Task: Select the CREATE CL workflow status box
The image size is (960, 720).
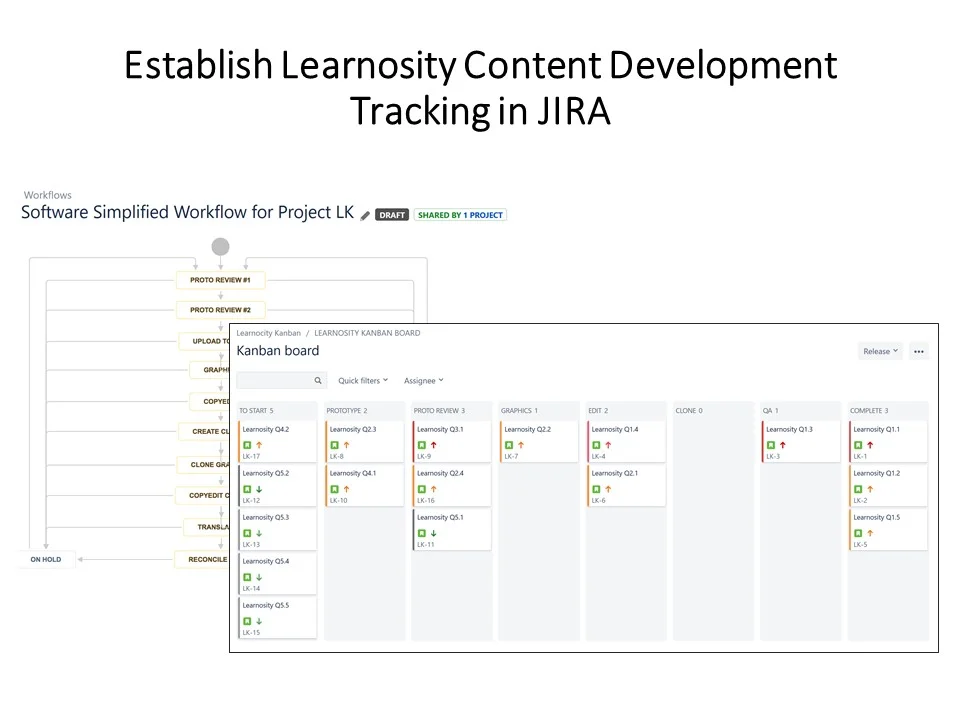Action: tap(204, 432)
